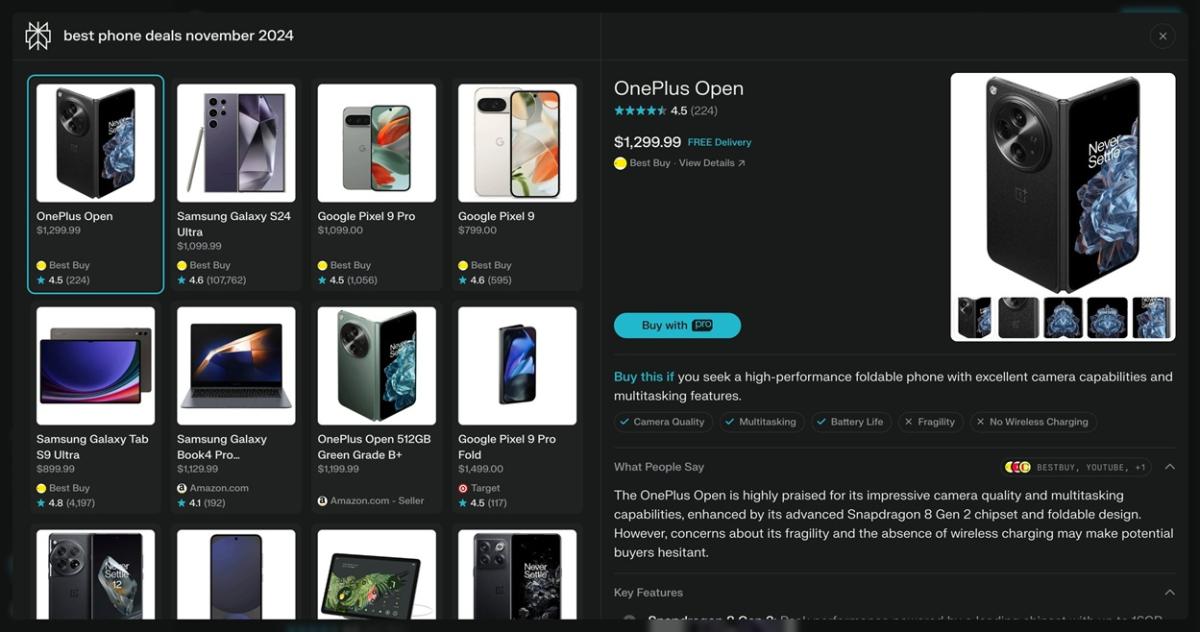
Task: Click the app logo in the top-left corner
Action: click(38, 35)
